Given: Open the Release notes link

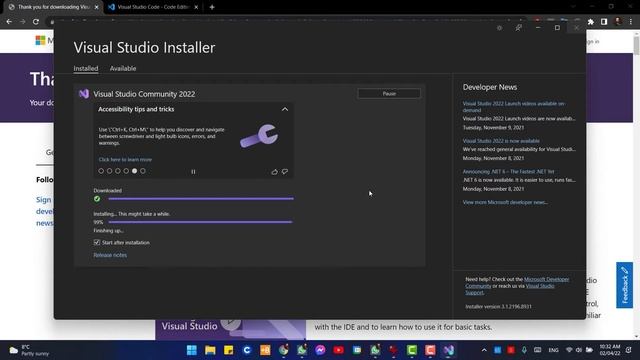Looking at the screenshot, I should [x=110, y=255].
